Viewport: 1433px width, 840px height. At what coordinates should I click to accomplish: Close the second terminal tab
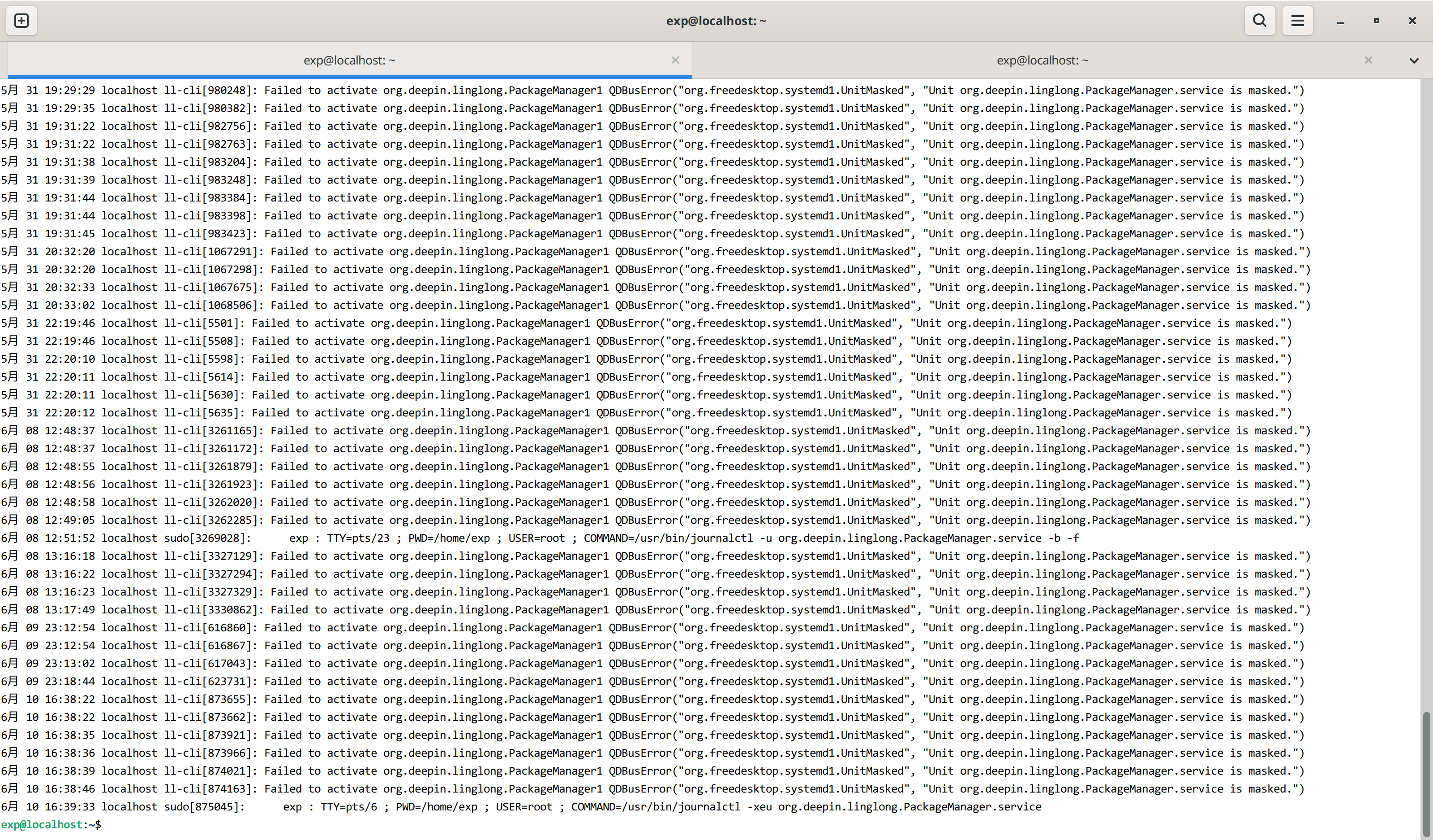click(1368, 60)
